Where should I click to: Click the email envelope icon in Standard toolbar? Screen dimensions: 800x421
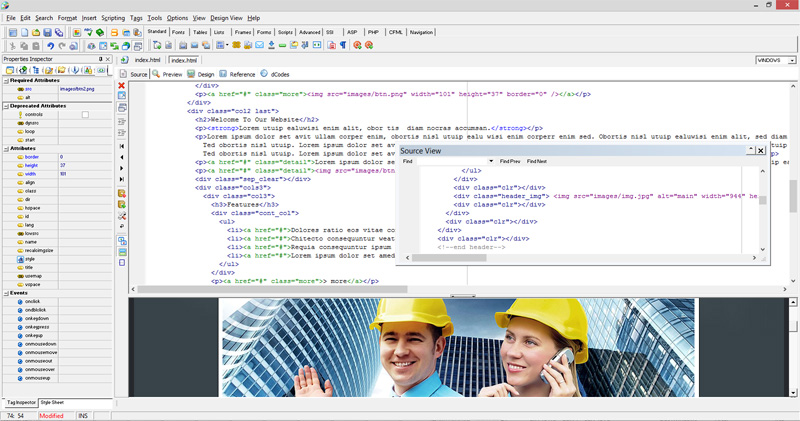click(x=261, y=45)
